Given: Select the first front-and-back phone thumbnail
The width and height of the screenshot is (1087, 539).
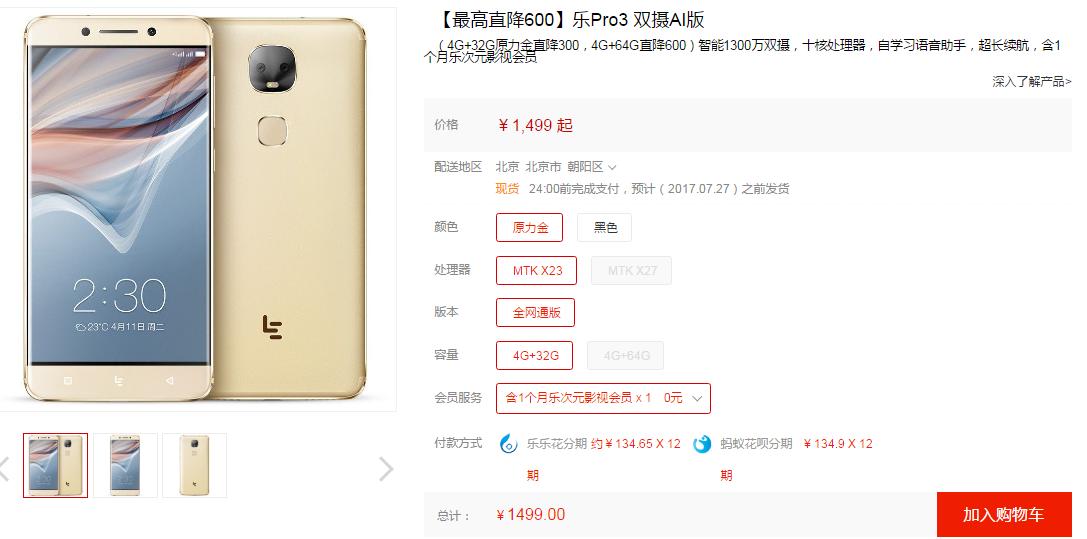Looking at the screenshot, I should [x=55, y=466].
